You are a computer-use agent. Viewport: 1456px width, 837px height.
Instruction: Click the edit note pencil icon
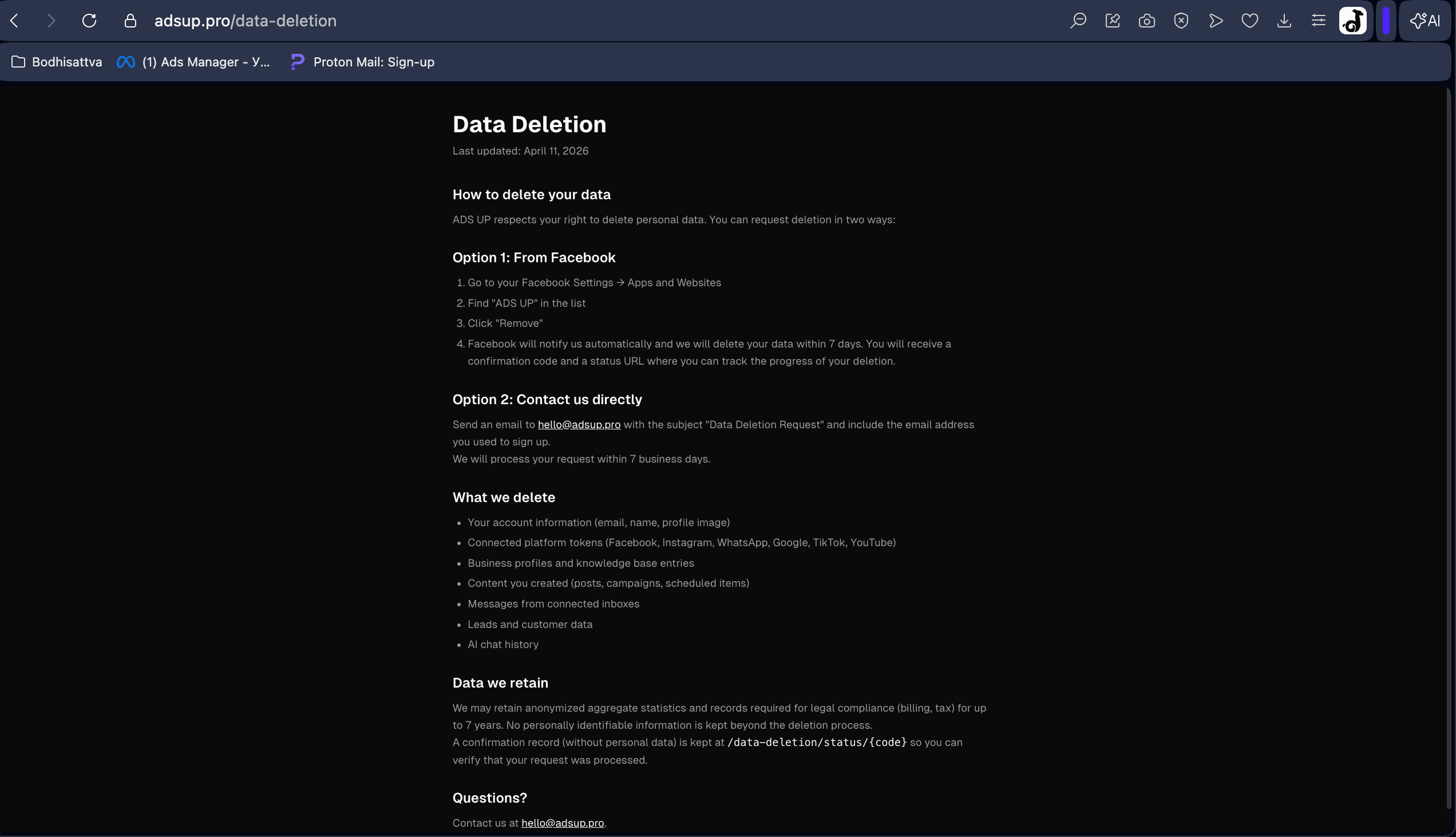point(1113,21)
